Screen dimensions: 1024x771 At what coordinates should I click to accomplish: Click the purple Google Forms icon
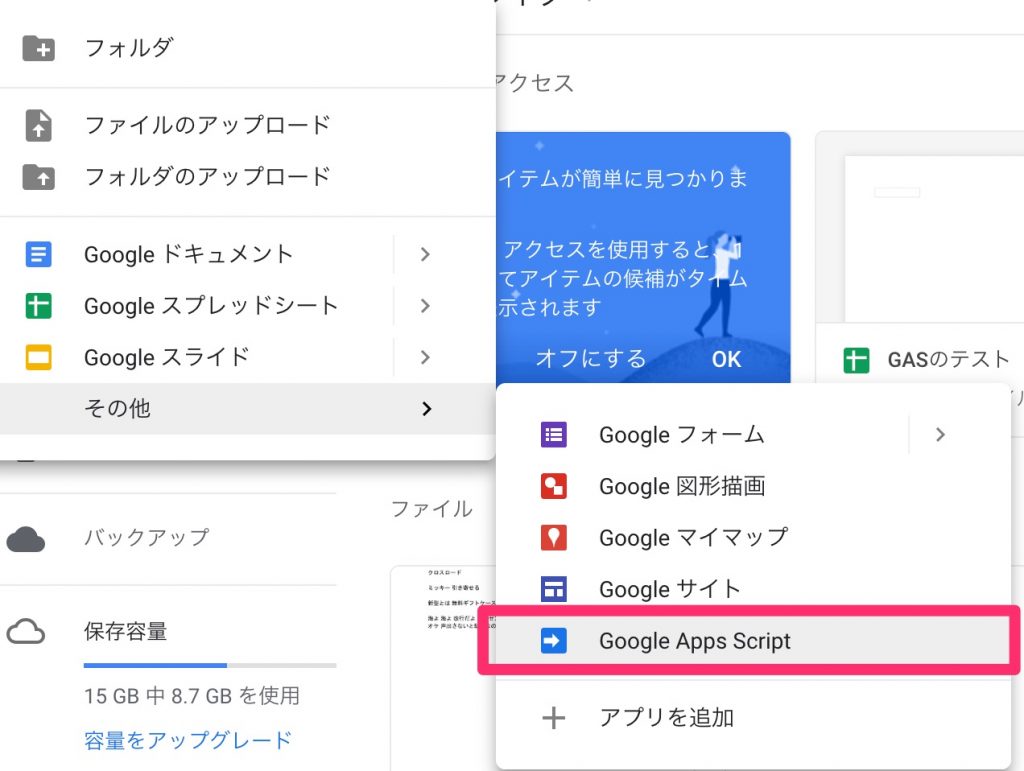point(553,435)
